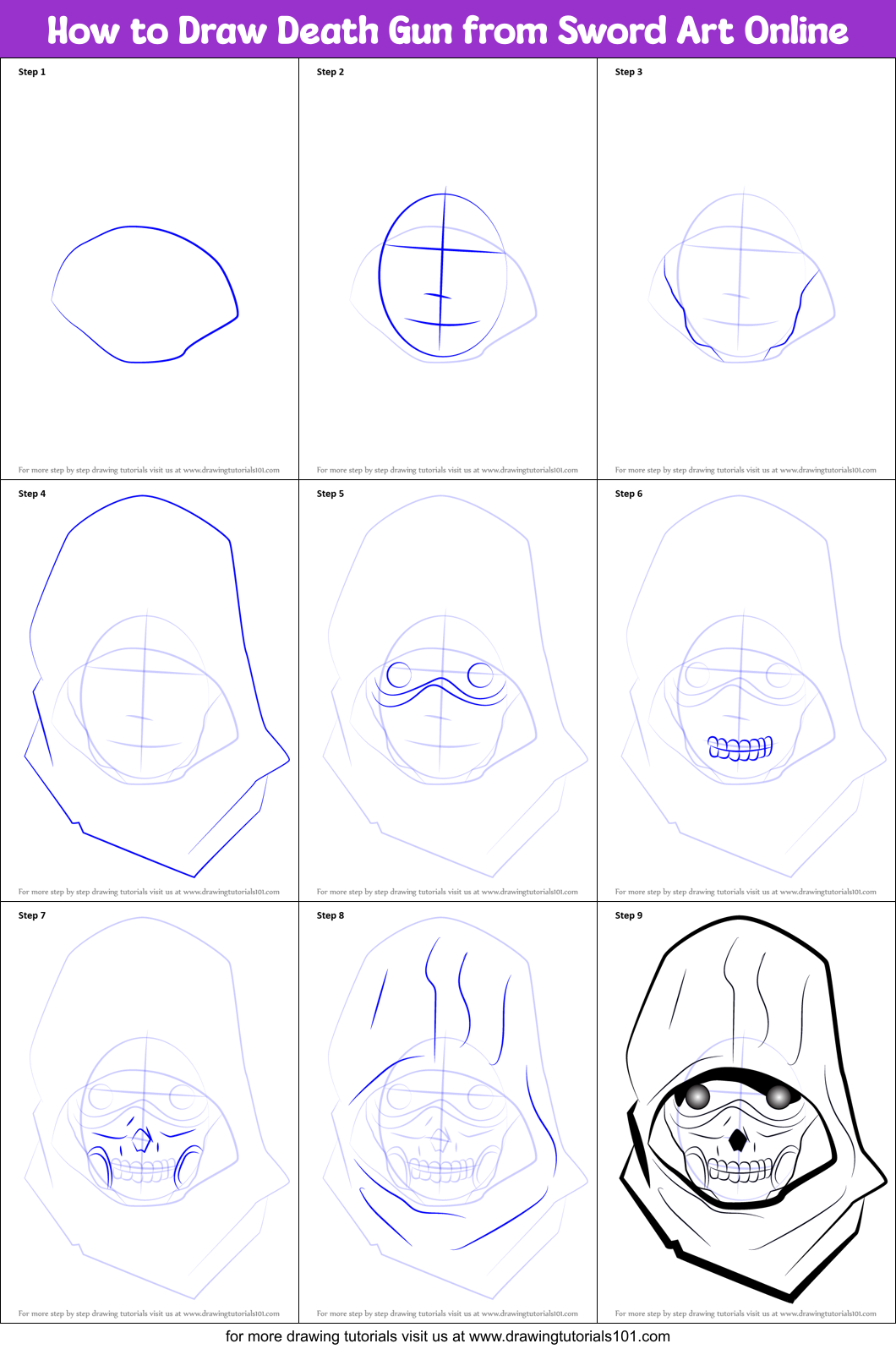Open the bottom drawingtutorials101.com footer link
Screen dimensions: 896x1349
coord(569,1336)
